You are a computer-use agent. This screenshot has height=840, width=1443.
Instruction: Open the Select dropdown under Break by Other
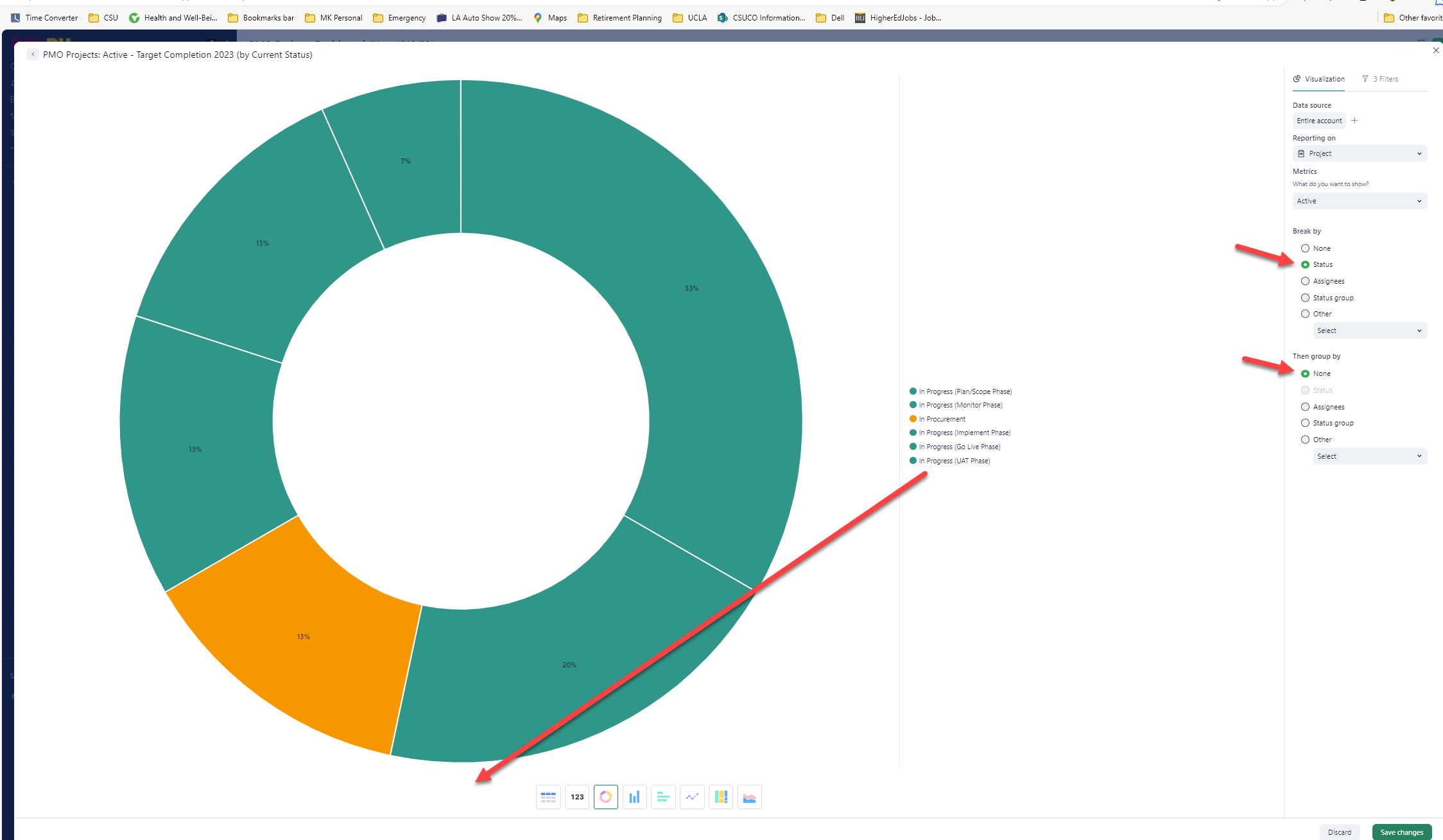(x=1369, y=330)
